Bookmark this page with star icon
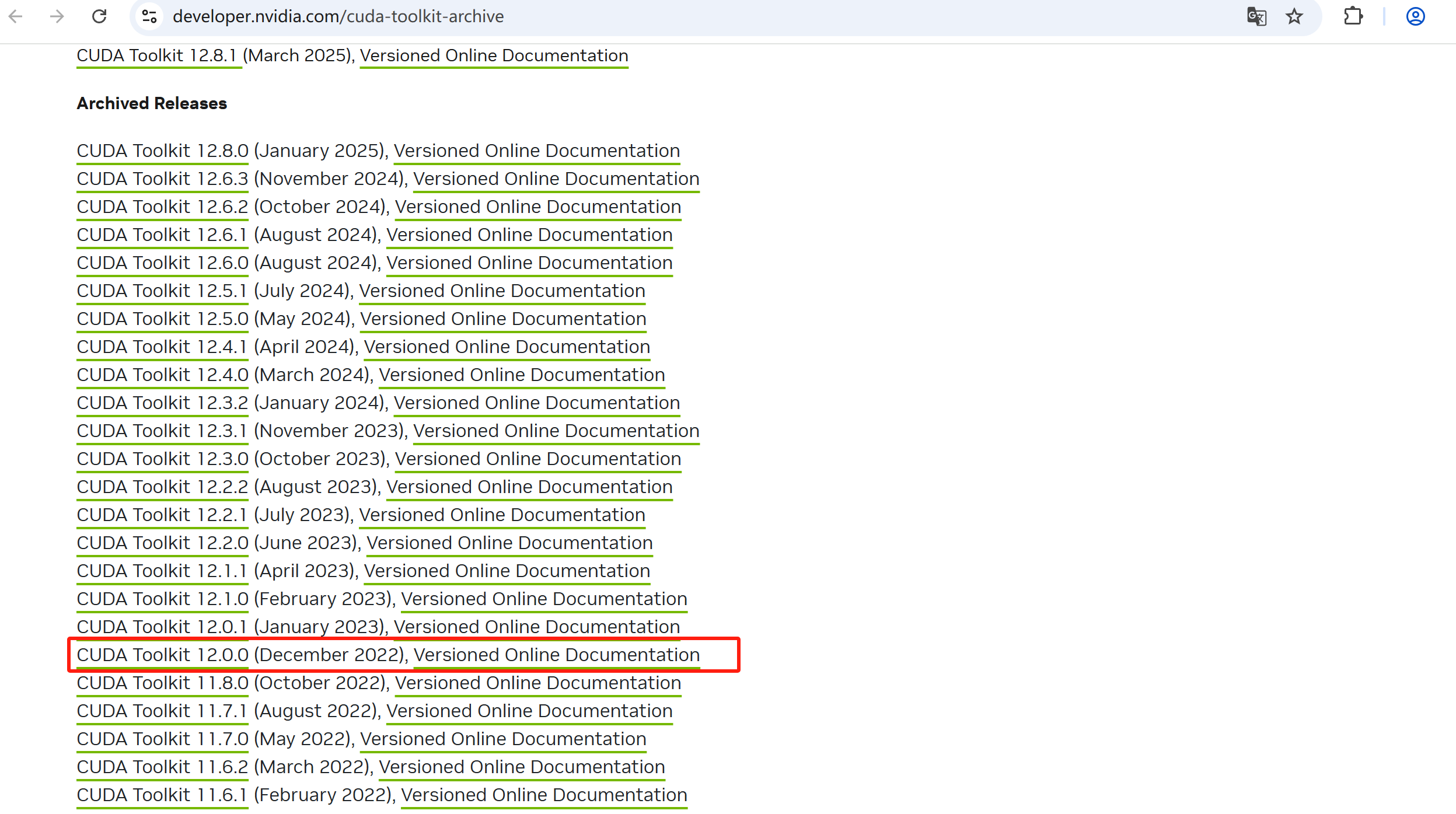 pos(1294,16)
